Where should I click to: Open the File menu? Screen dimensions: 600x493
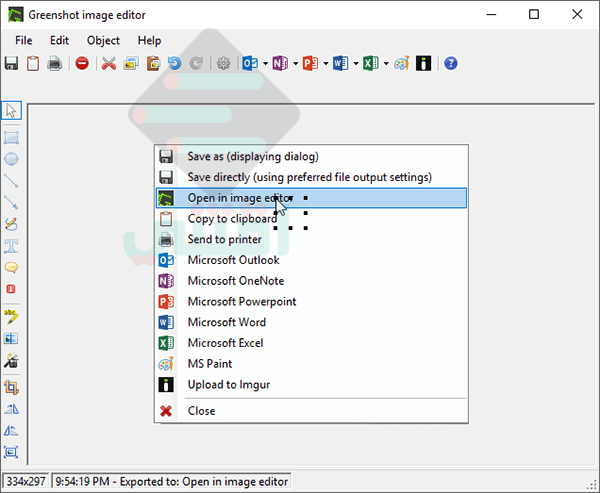(24, 41)
